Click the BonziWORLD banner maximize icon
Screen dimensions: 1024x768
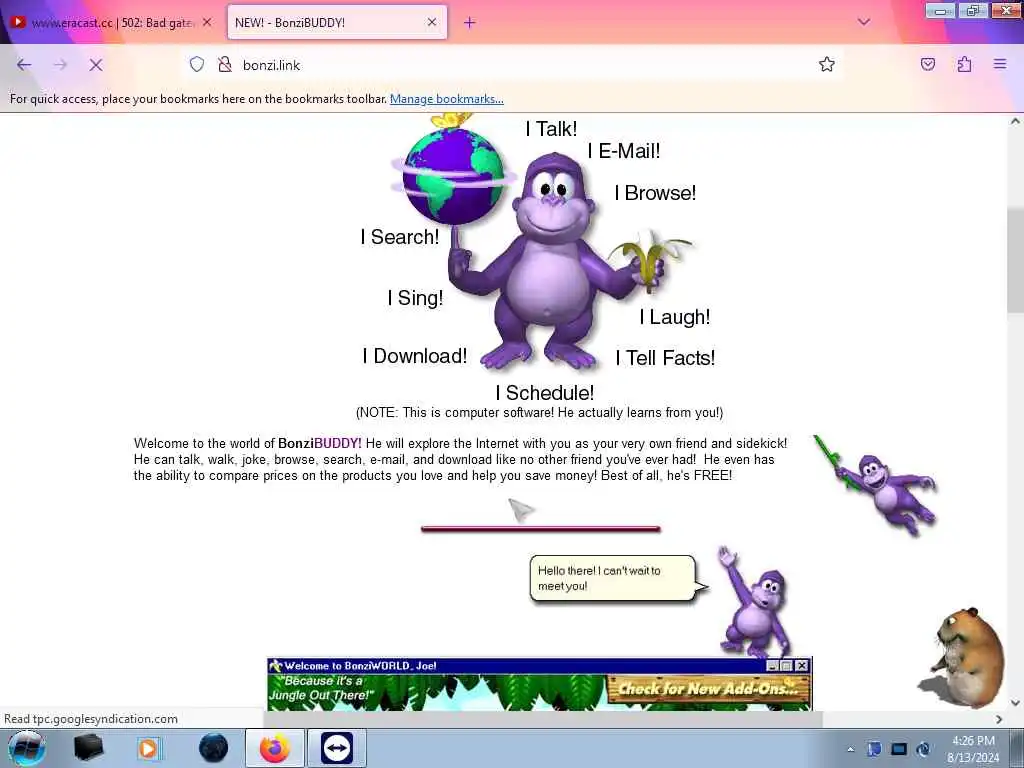(x=786, y=665)
